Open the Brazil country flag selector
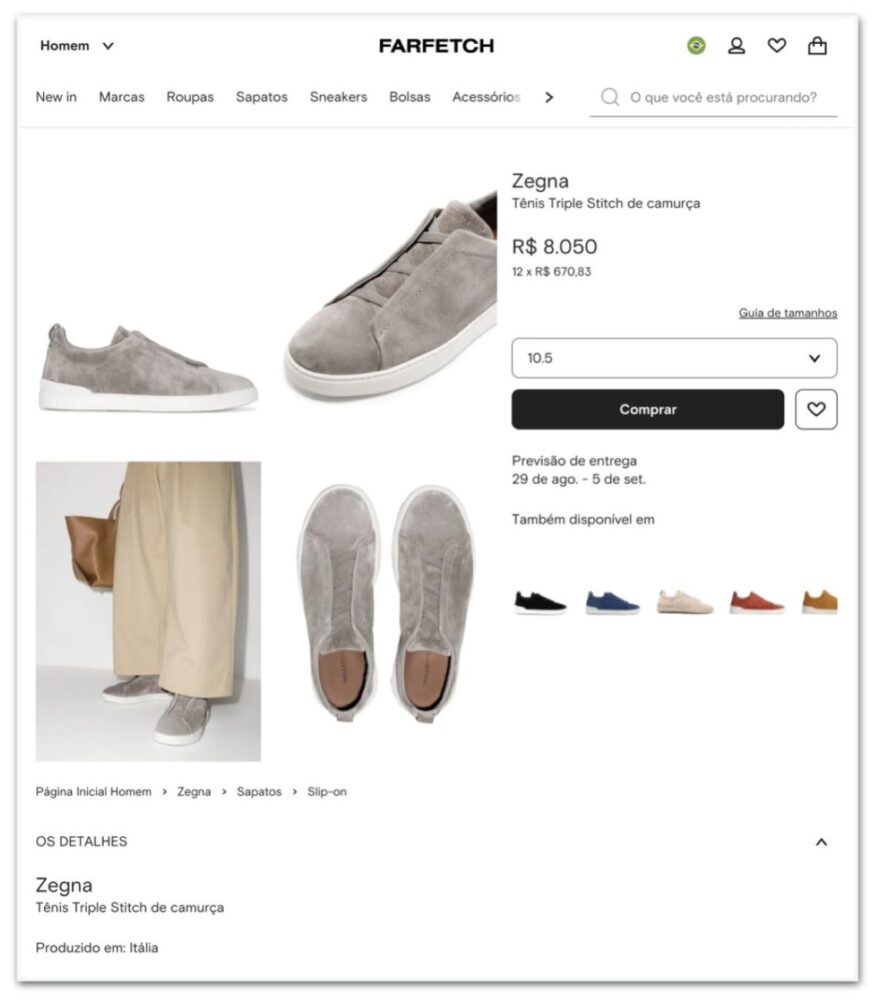Screen dimensions: 877x1000 click(x=696, y=46)
